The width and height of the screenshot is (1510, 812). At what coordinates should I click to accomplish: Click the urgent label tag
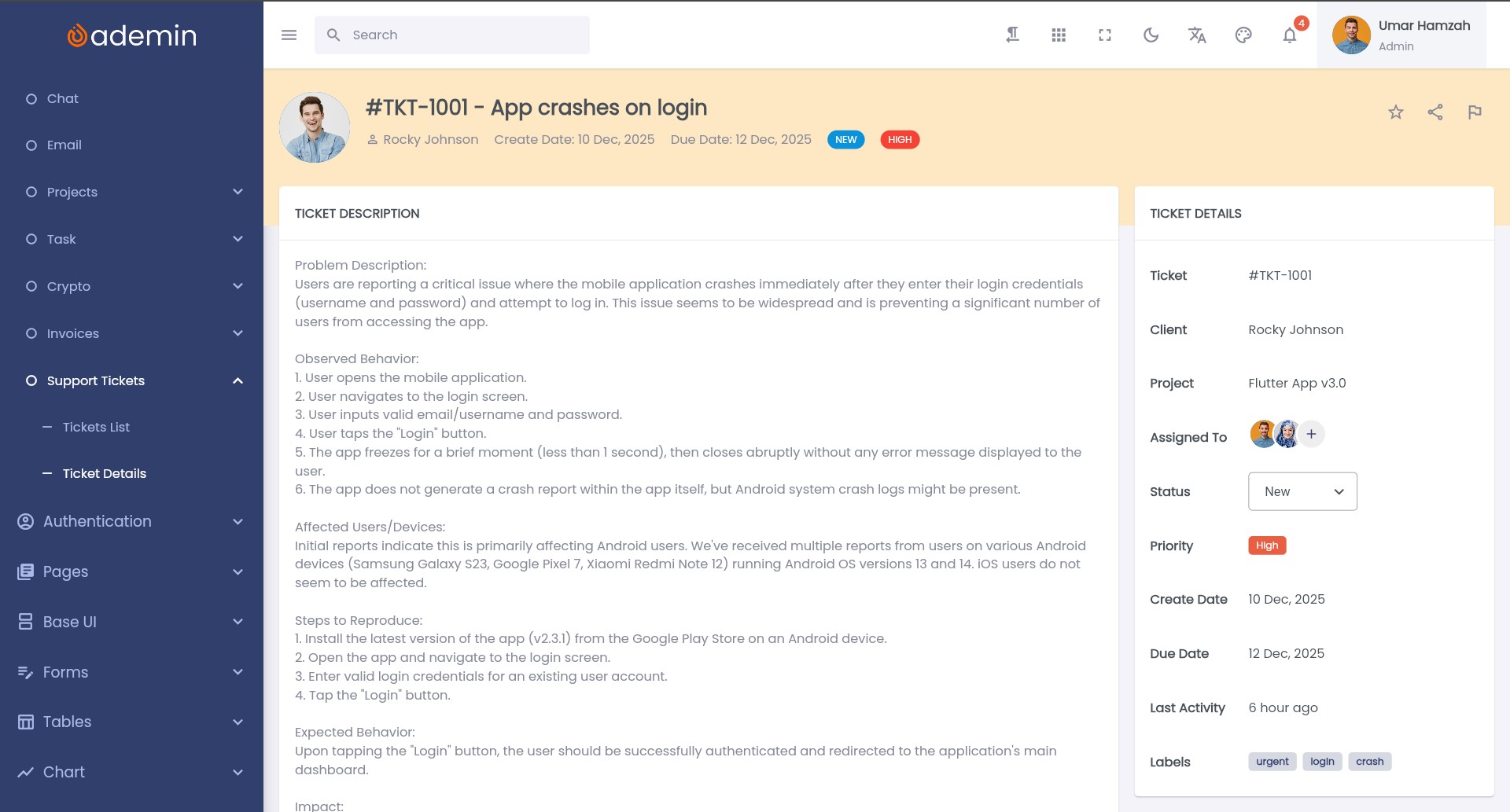click(1272, 762)
